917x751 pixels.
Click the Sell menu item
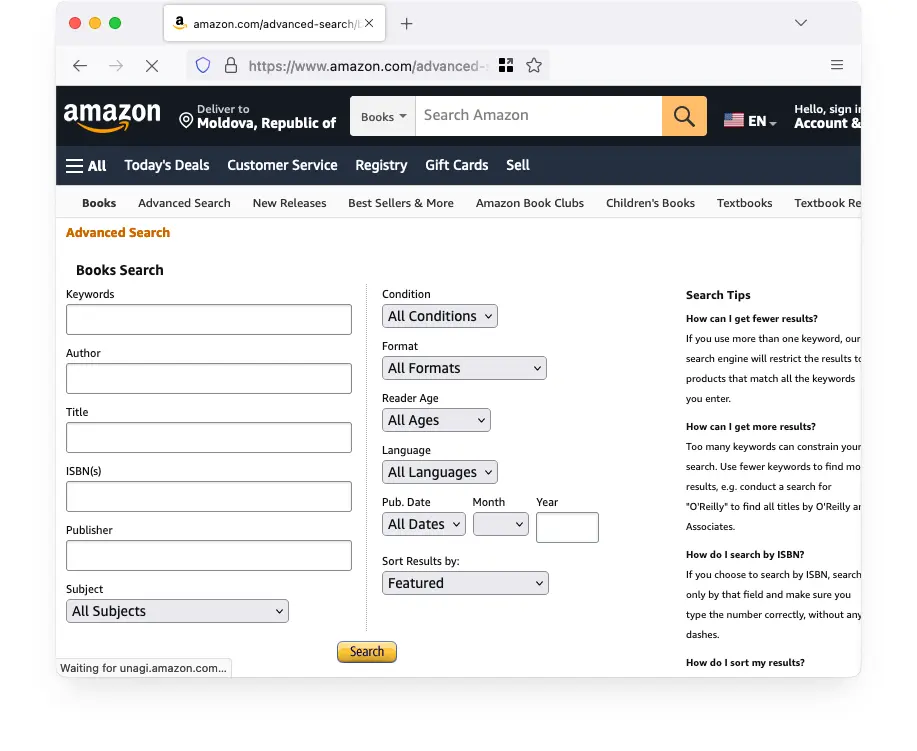point(518,166)
